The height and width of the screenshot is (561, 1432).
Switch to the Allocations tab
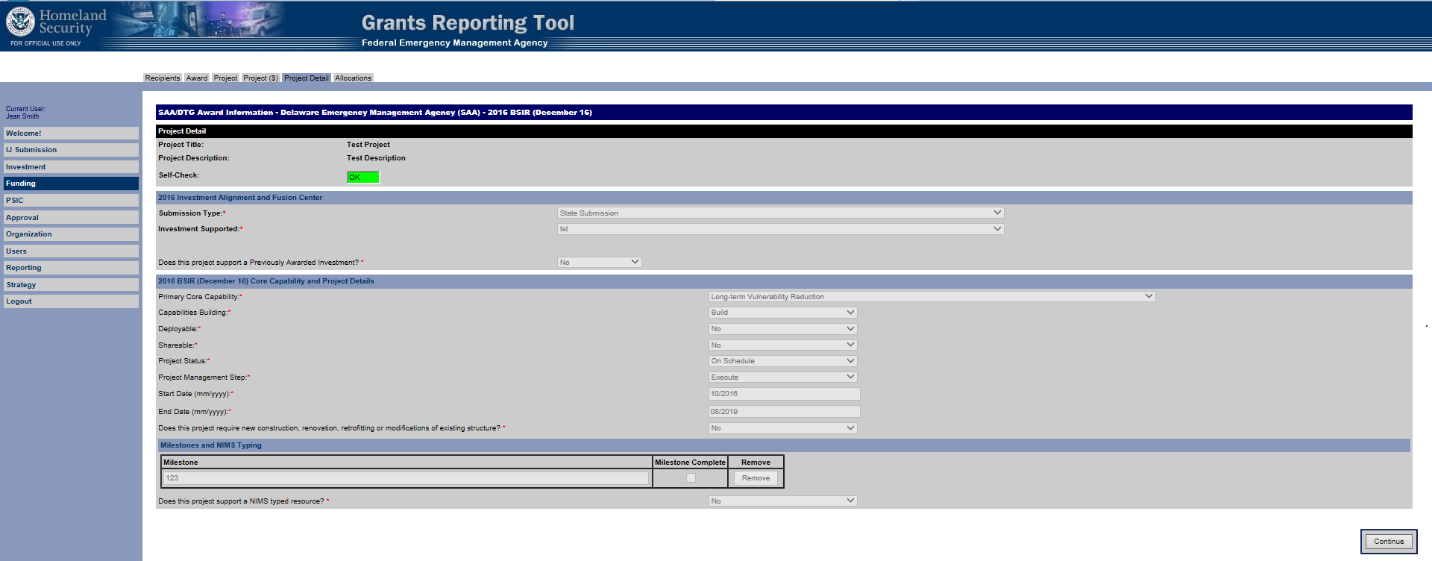[353, 78]
